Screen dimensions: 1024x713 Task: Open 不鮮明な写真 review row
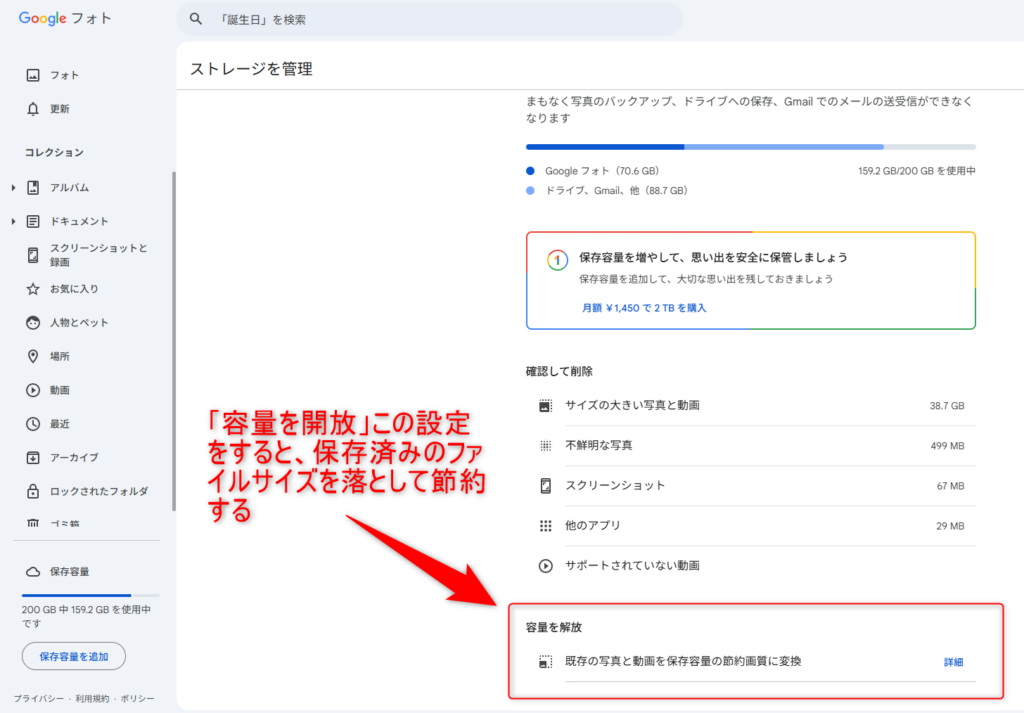click(x=750, y=446)
